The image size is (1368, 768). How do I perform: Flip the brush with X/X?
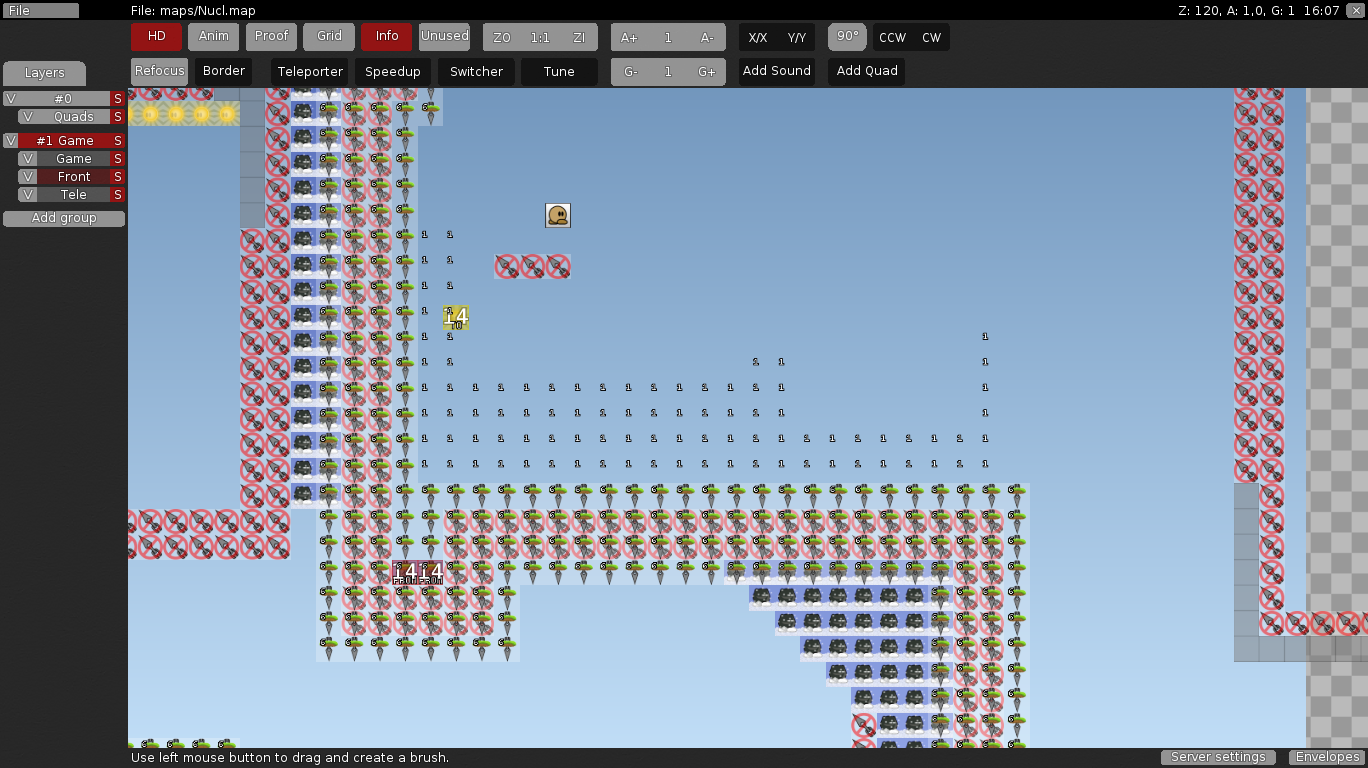click(x=758, y=37)
